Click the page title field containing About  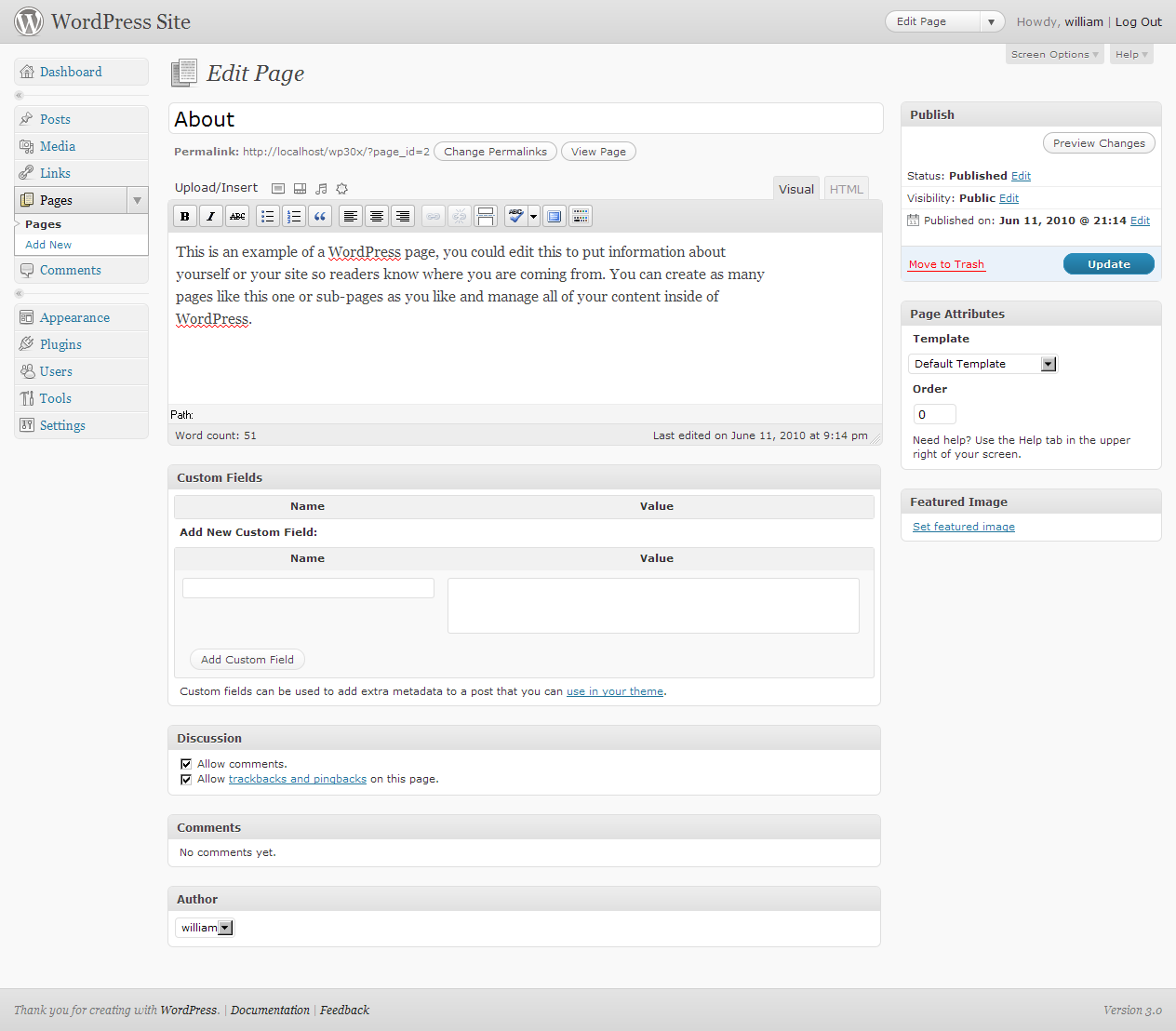click(526, 119)
